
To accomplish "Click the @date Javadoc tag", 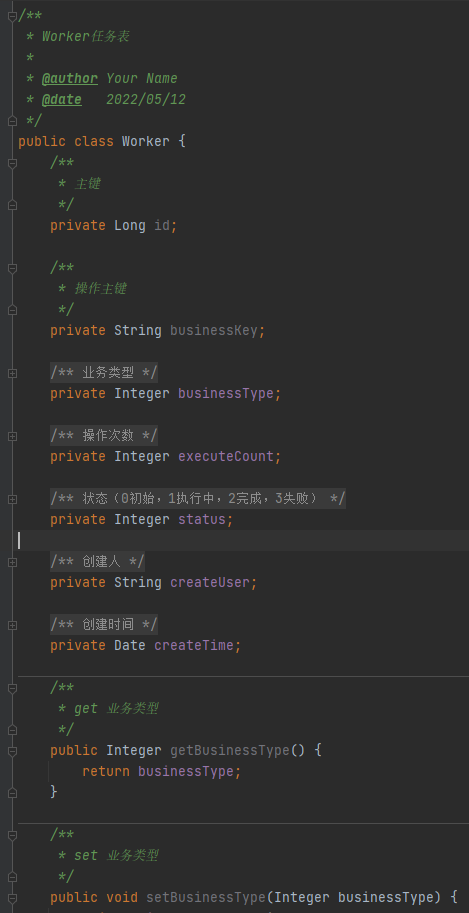I will [62, 100].
